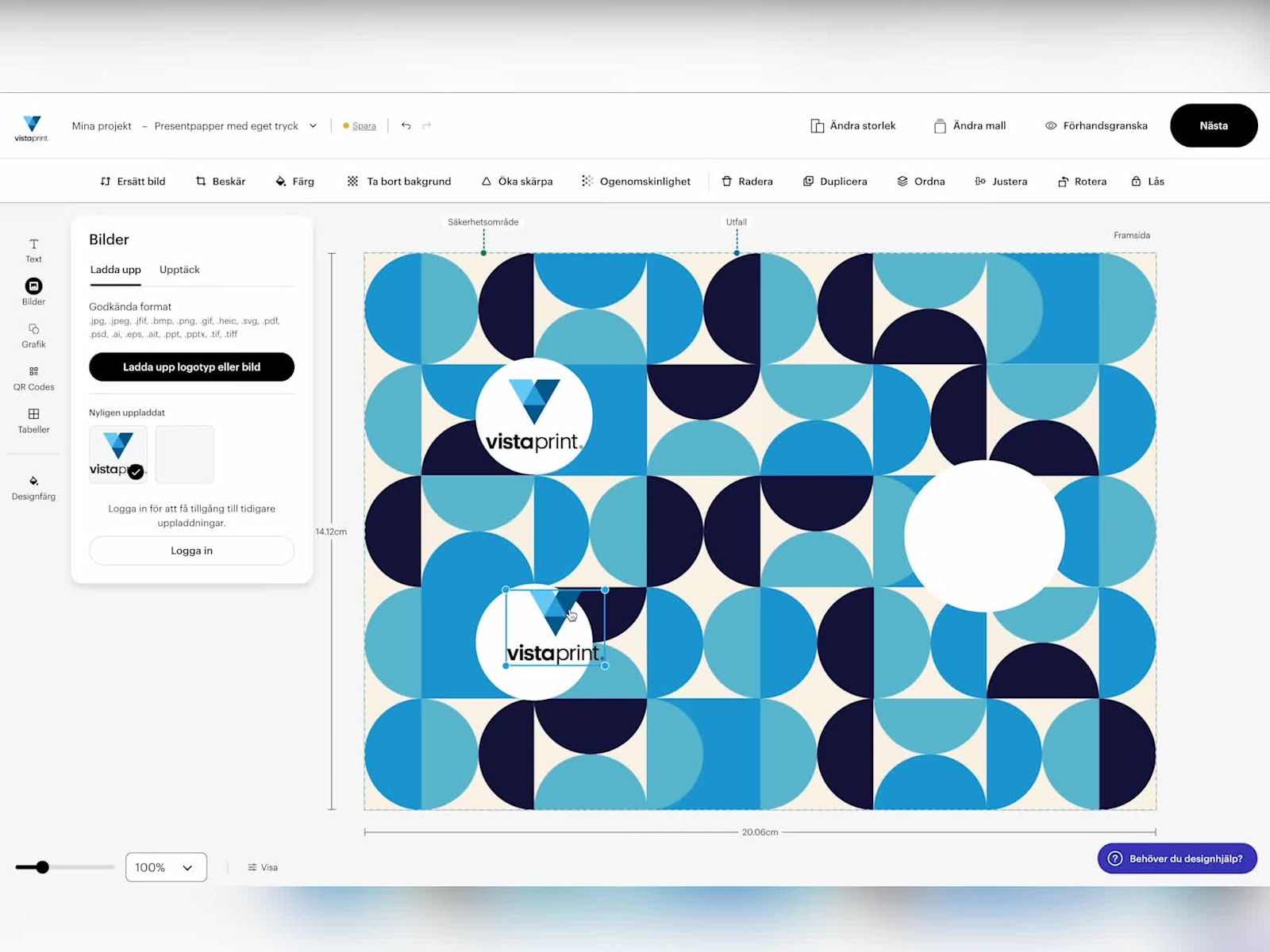Open the Färg color tool
1270x952 pixels.
[x=294, y=181]
